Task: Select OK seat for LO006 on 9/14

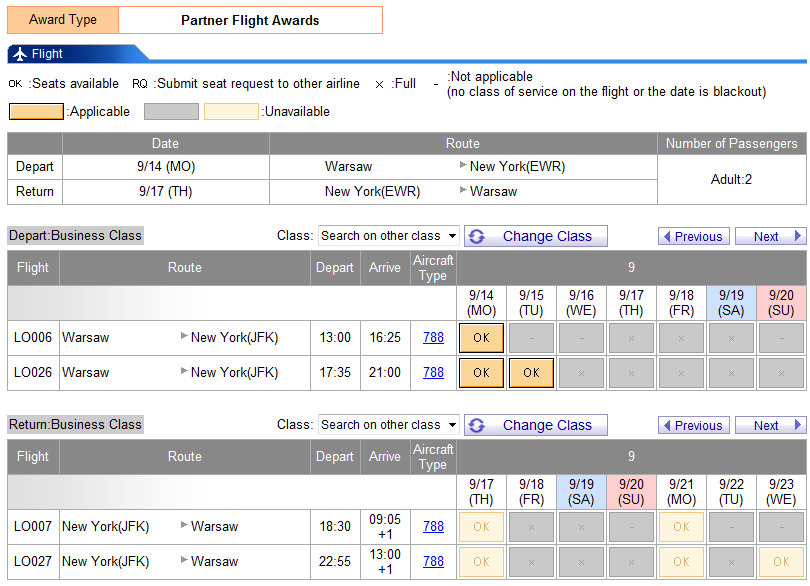Action: coord(481,338)
